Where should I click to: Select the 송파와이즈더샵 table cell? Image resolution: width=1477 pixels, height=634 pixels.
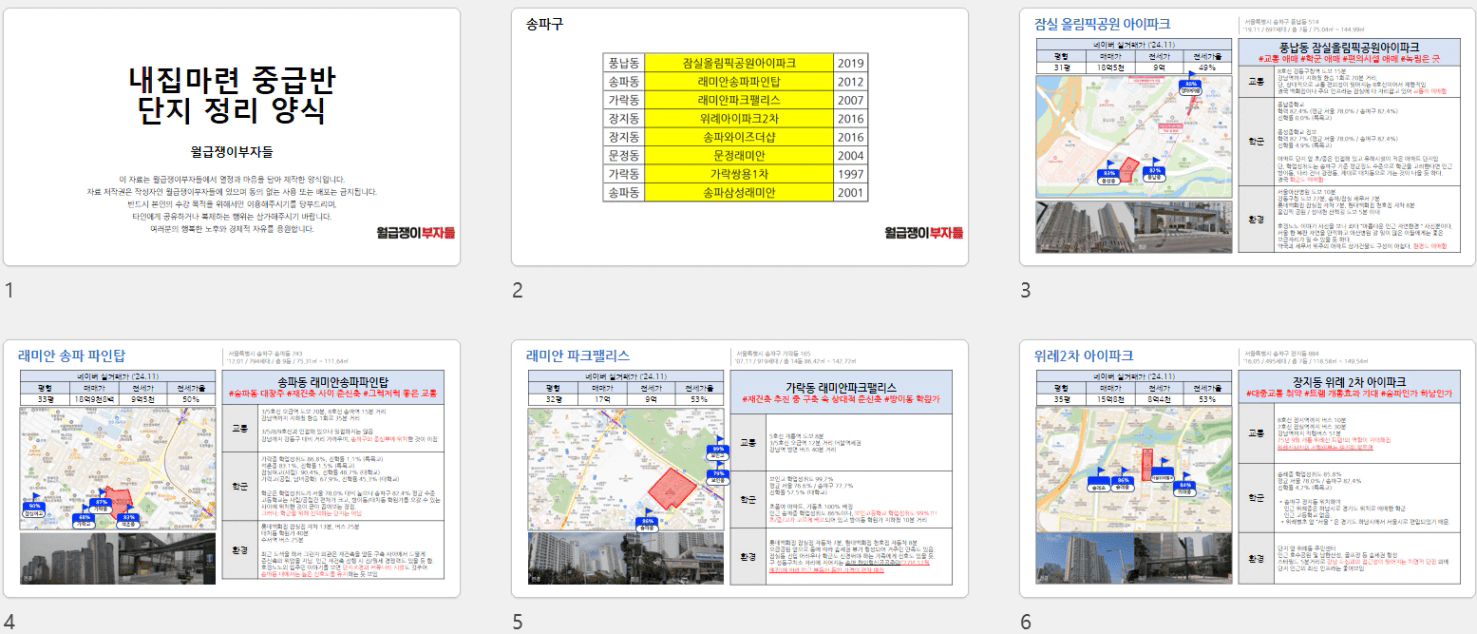pos(740,137)
